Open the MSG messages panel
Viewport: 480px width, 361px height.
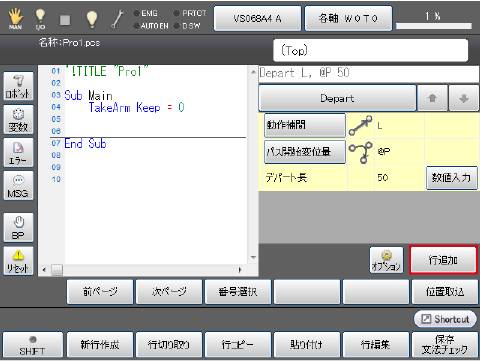19,186
